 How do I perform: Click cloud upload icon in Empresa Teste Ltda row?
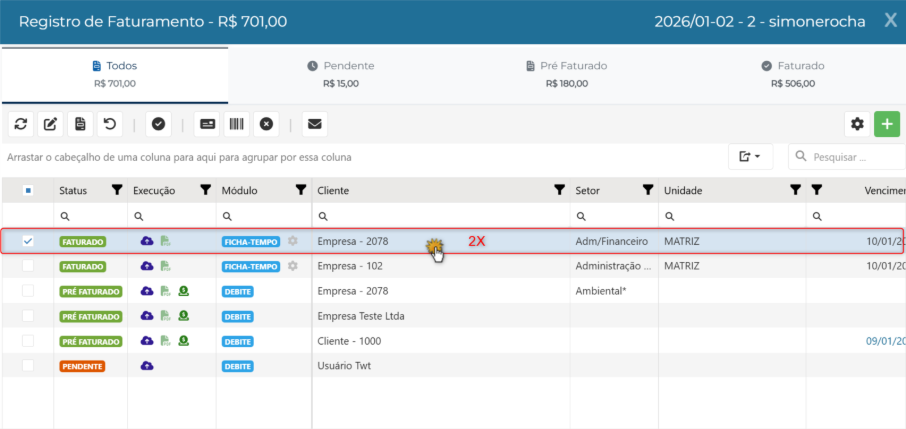147,316
